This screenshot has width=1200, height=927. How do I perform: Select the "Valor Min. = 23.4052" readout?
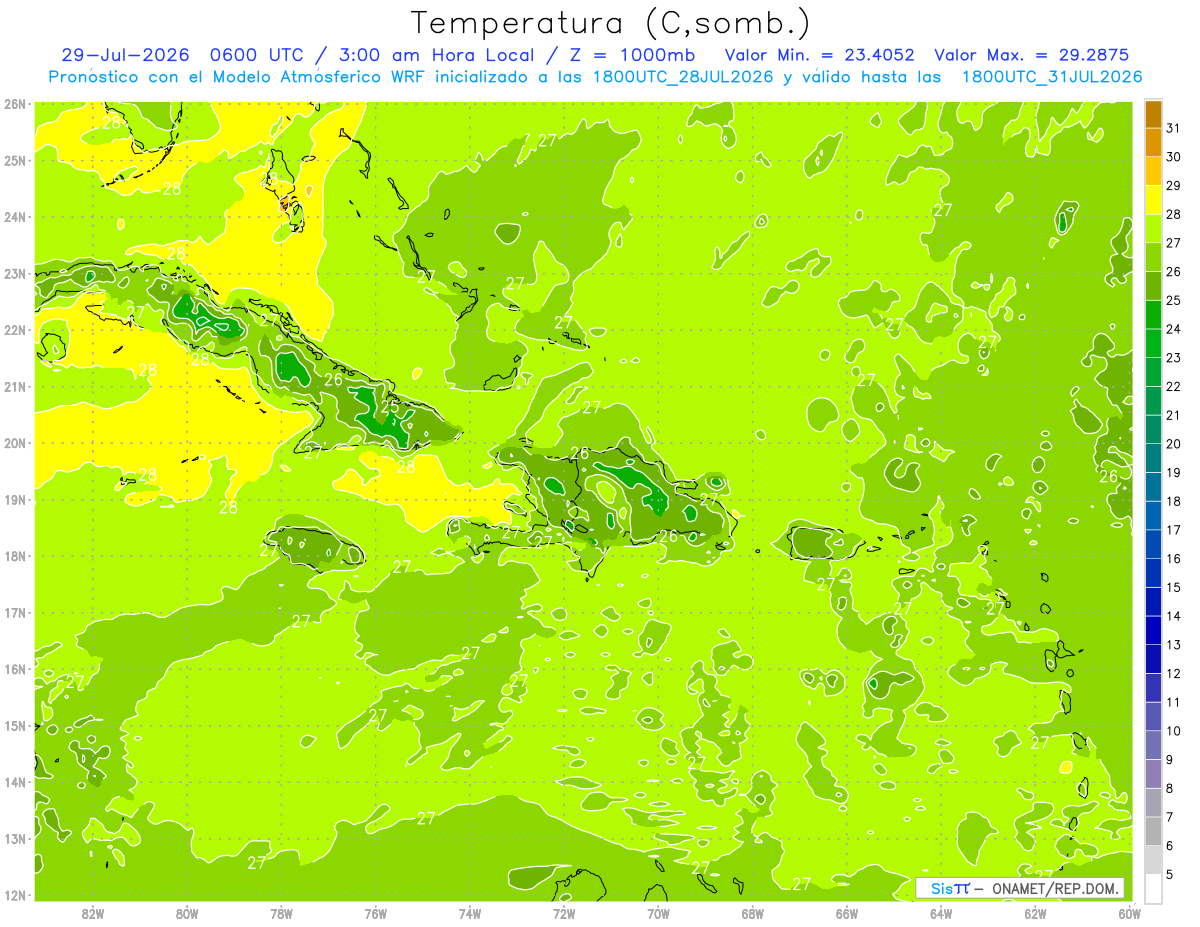tap(819, 55)
